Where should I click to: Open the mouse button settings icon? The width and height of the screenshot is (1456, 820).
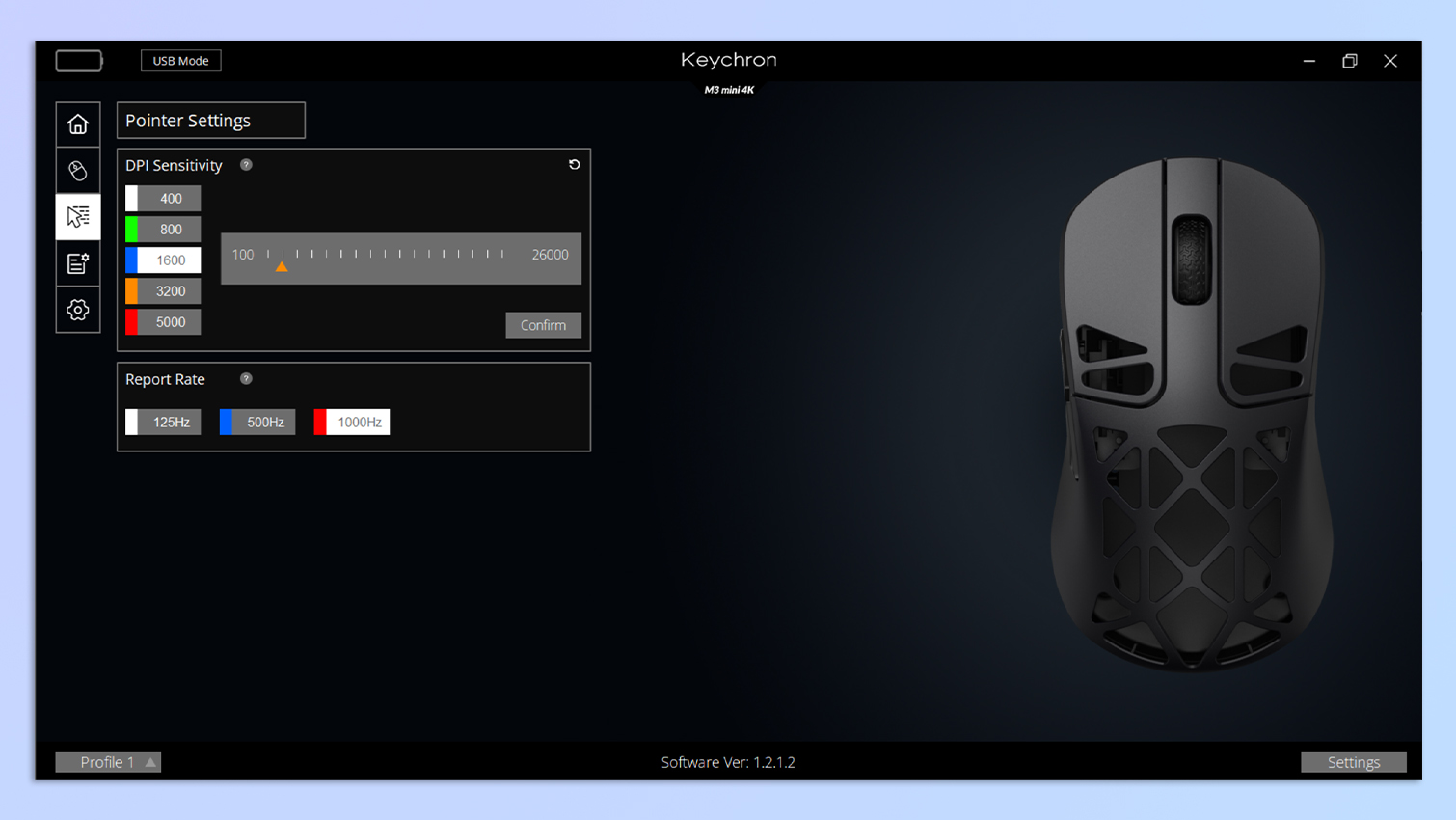click(78, 171)
